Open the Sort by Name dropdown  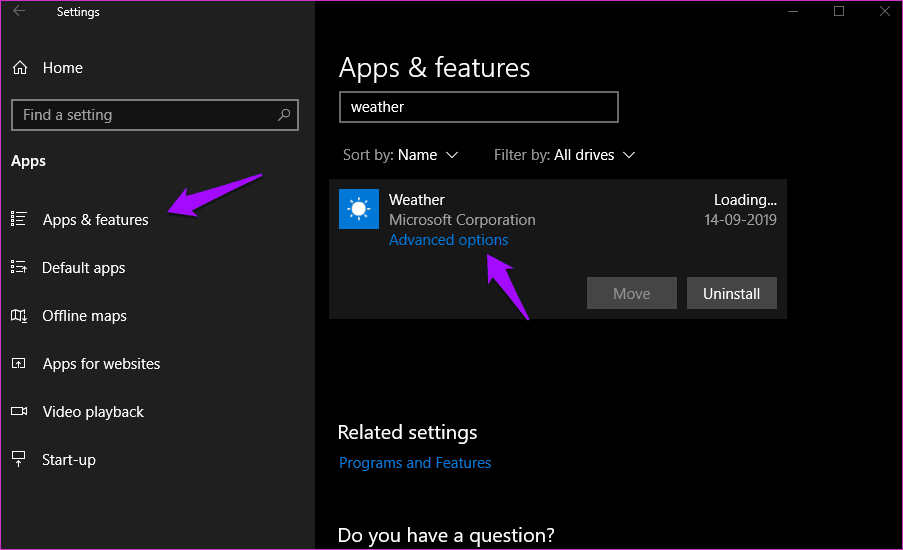[401, 155]
